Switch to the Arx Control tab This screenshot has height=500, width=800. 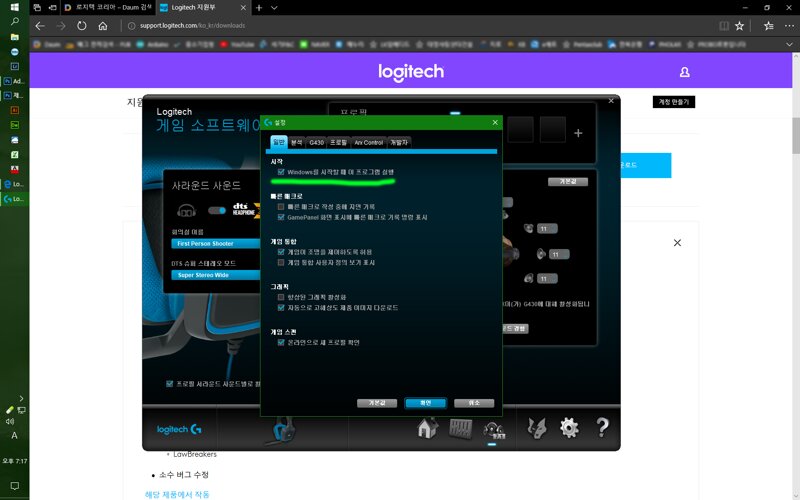[368, 143]
